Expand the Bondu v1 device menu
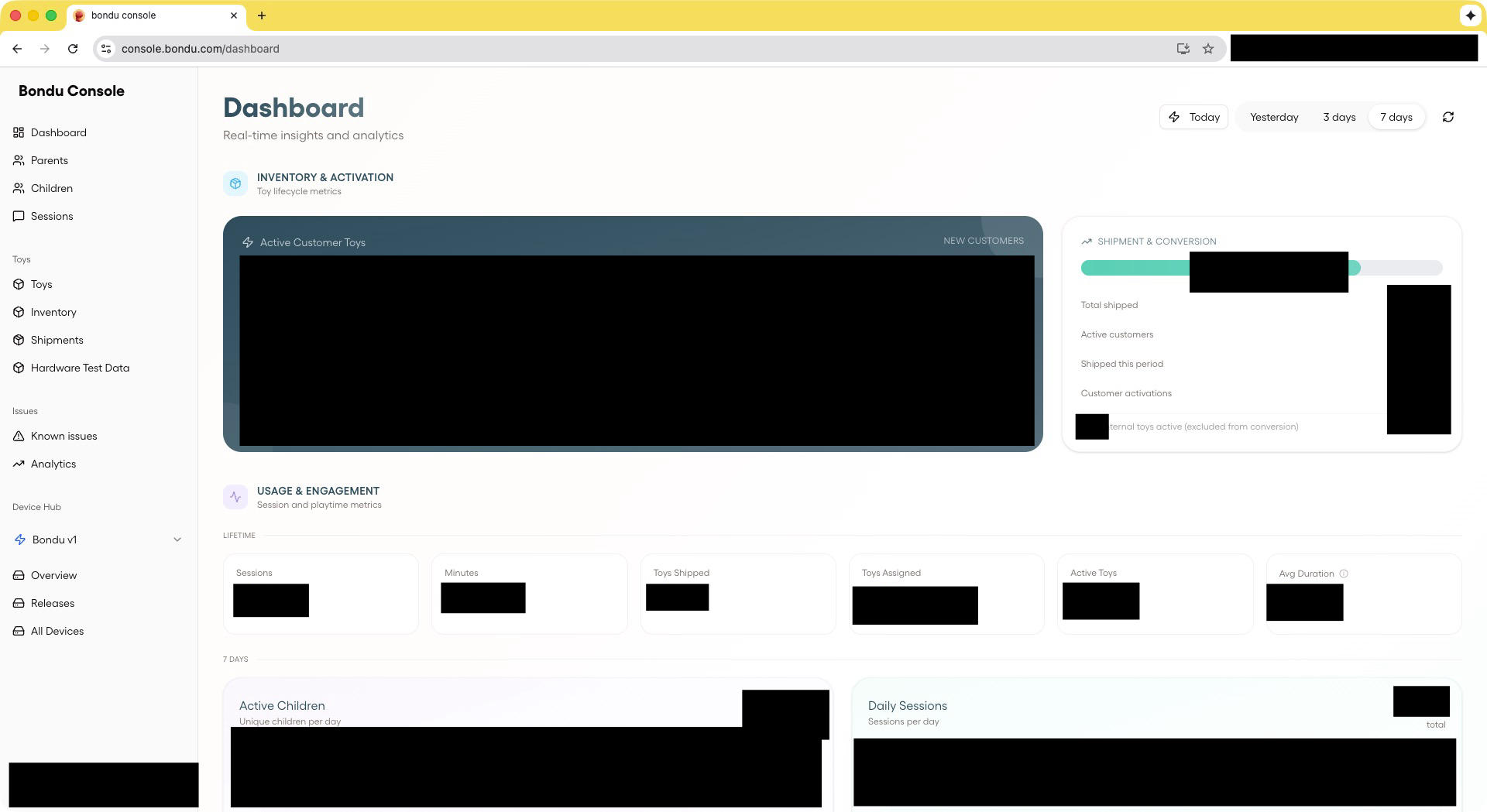This screenshot has width=1487, height=812. coord(177,540)
